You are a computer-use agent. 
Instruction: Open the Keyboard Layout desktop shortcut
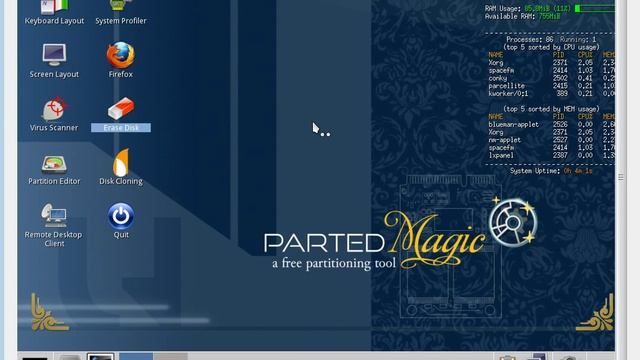[x=54, y=12]
